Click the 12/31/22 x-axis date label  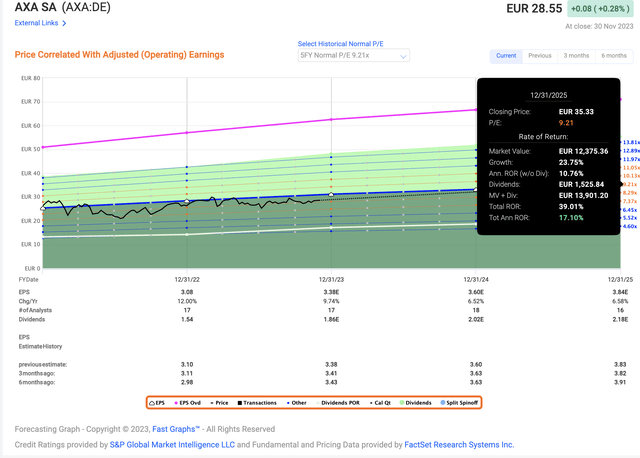tap(187, 279)
